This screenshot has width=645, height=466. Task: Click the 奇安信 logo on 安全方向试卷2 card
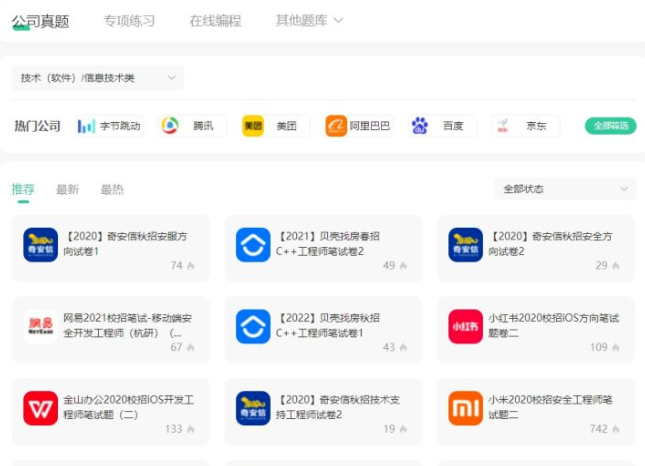tap(465, 245)
